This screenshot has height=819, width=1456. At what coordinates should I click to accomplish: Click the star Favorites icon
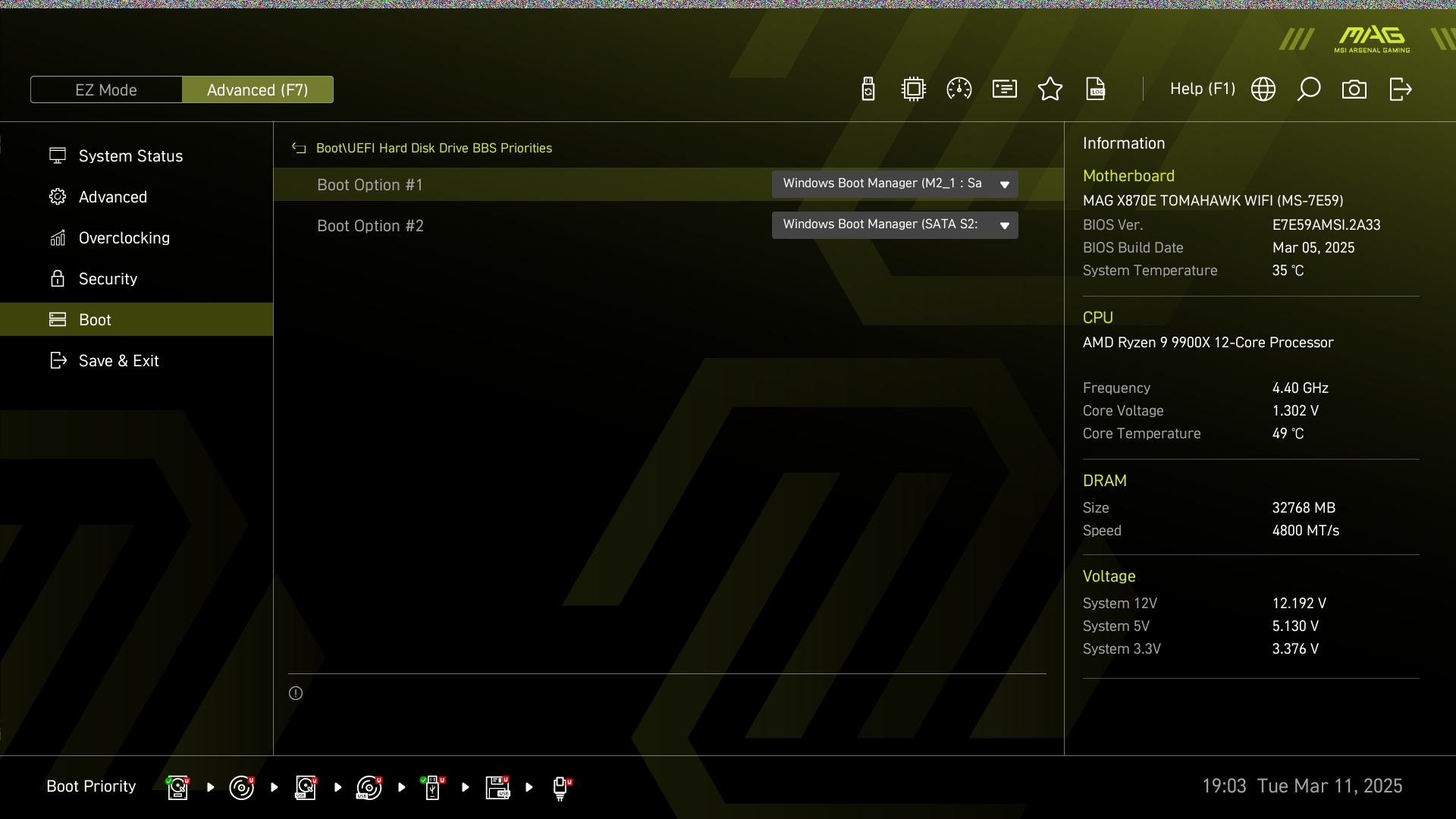point(1050,89)
